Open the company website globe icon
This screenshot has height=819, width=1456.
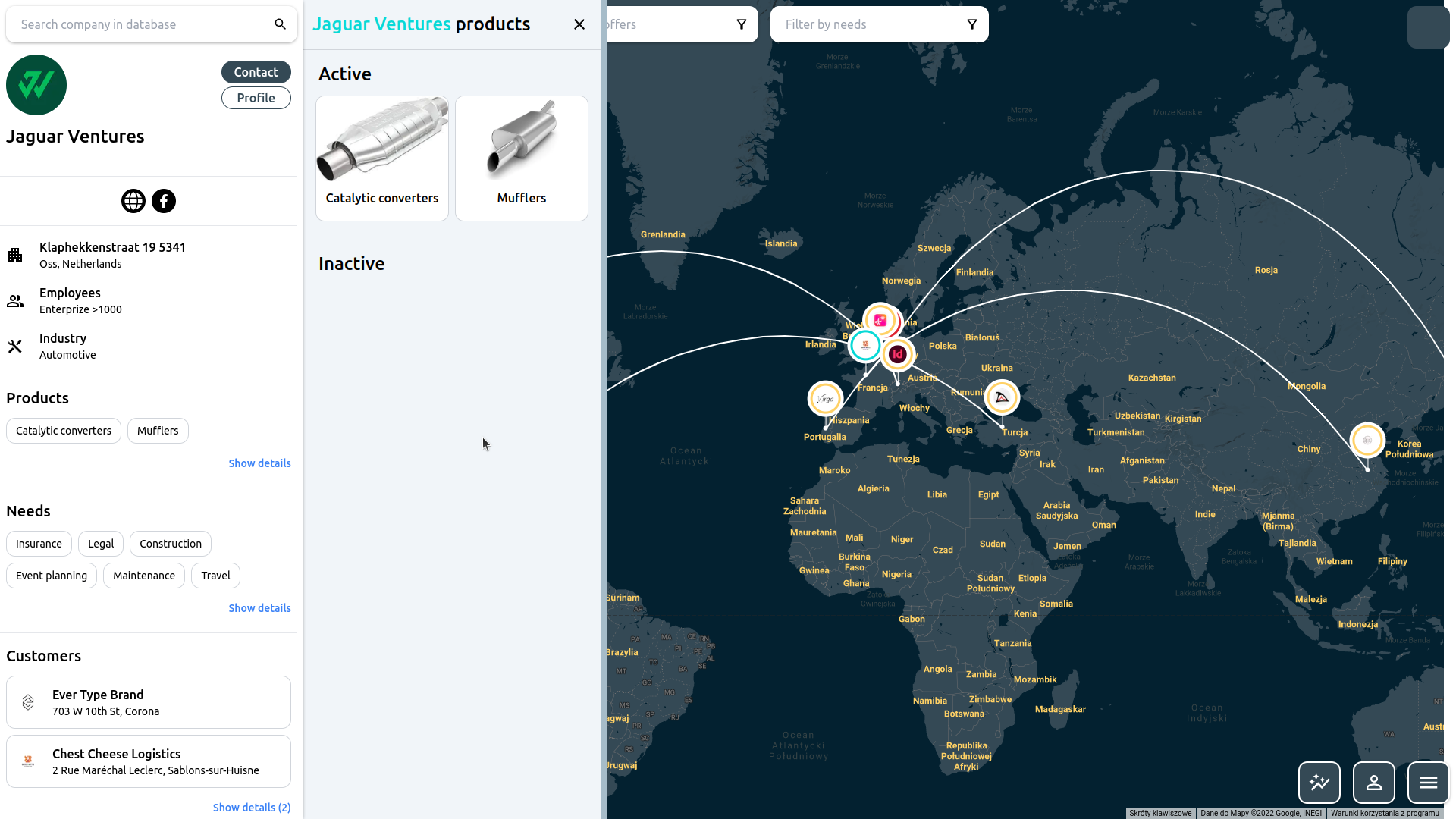tap(133, 201)
